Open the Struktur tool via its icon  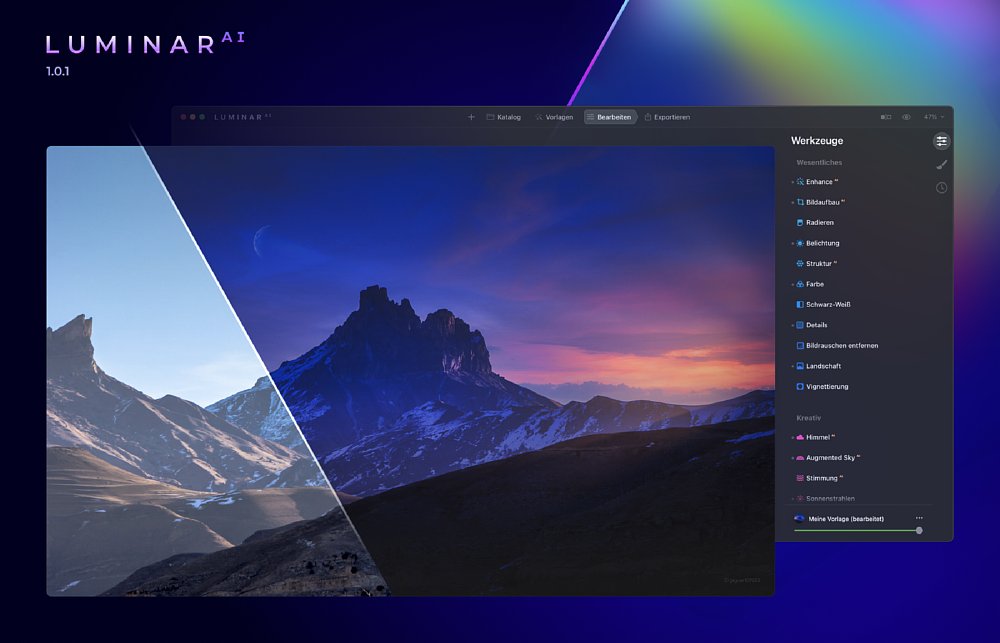pos(800,263)
